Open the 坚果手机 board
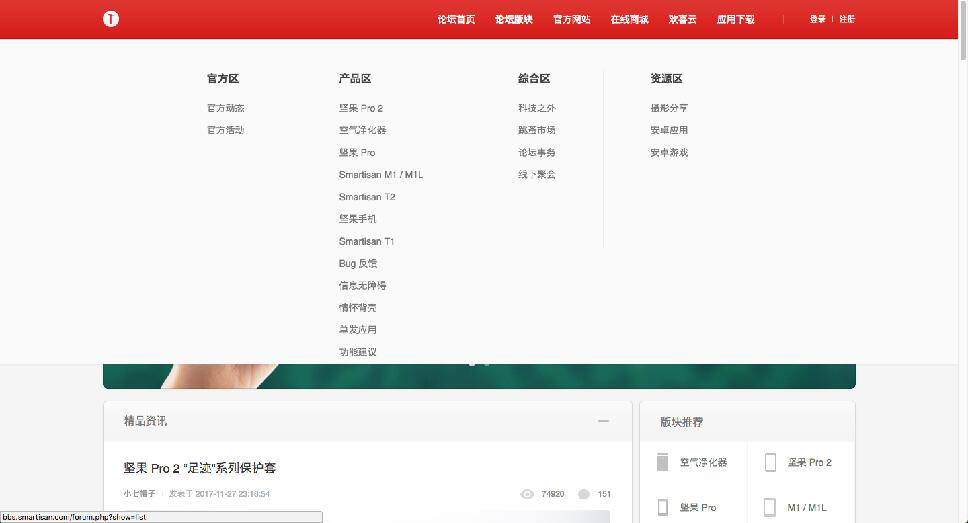The width and height of the screenshot is (968, 523). 357,219
